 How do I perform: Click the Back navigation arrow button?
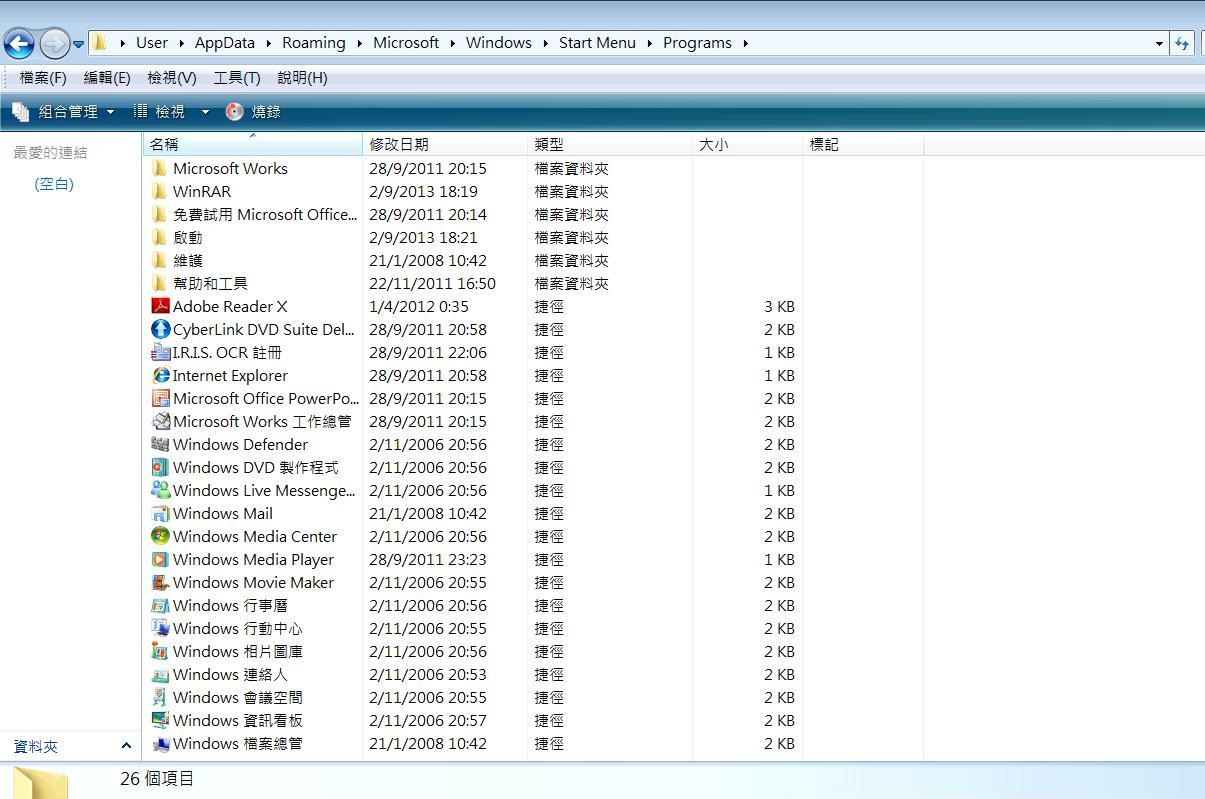20,43
